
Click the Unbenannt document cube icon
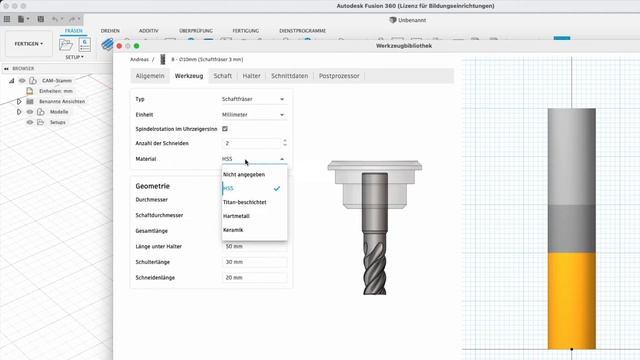393,20
